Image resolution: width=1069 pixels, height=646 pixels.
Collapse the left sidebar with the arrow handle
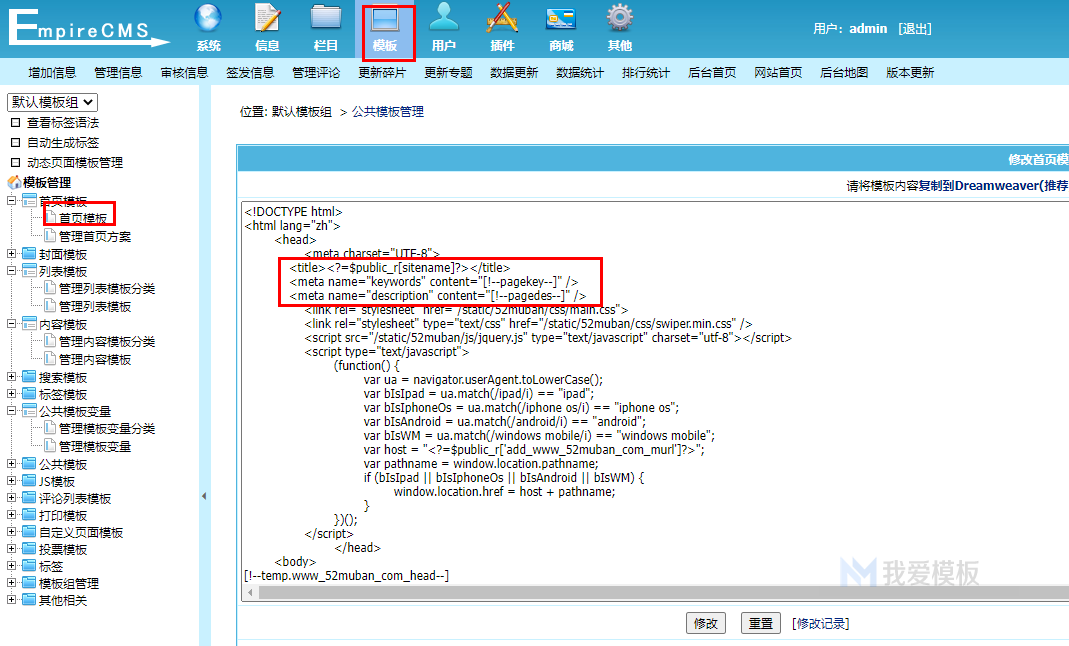(204, 496)
